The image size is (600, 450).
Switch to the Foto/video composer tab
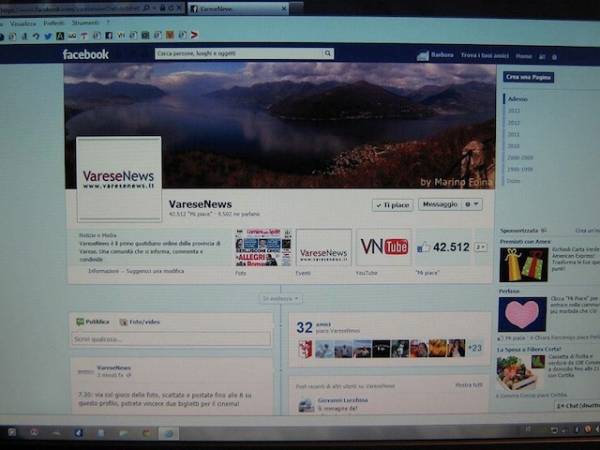[140, 322]
